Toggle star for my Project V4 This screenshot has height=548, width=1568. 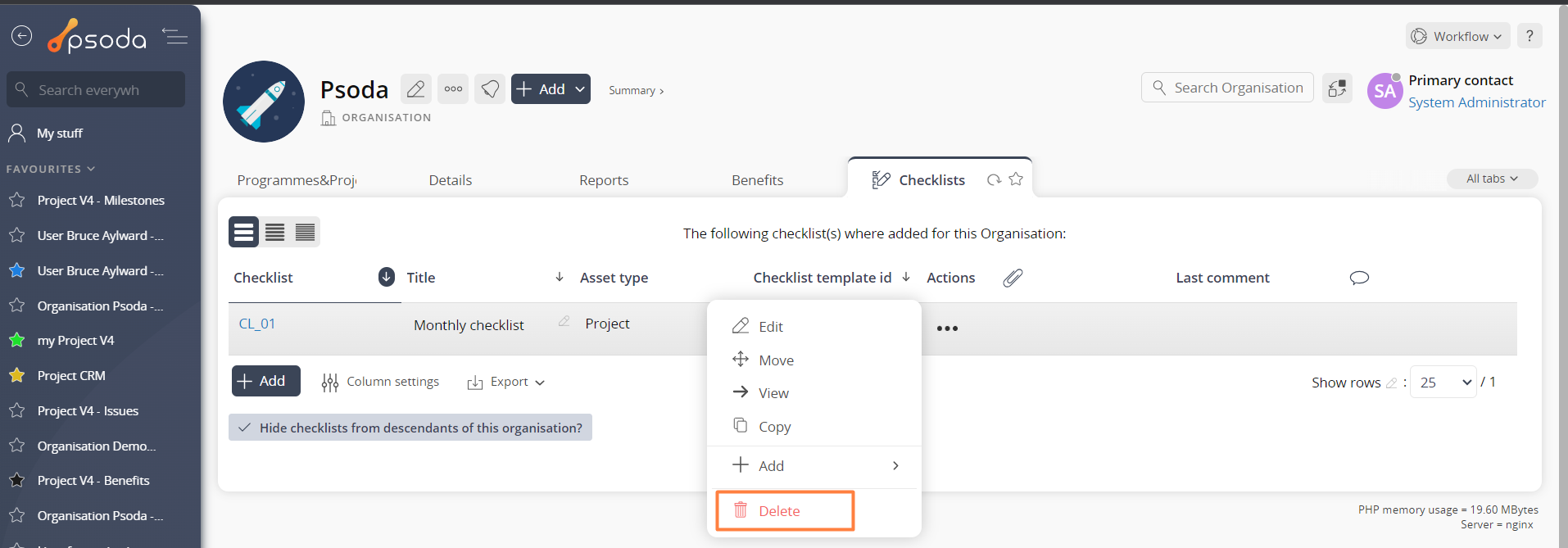click(16, 340)
